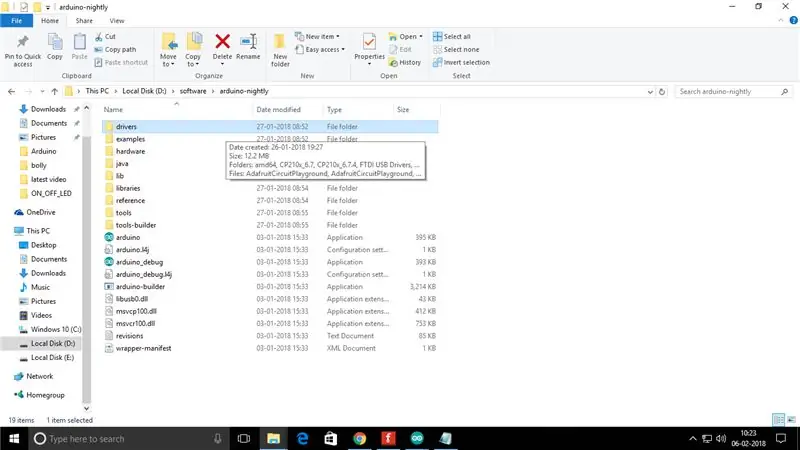Click the History button
800x450 pixels.
point(405,62)
